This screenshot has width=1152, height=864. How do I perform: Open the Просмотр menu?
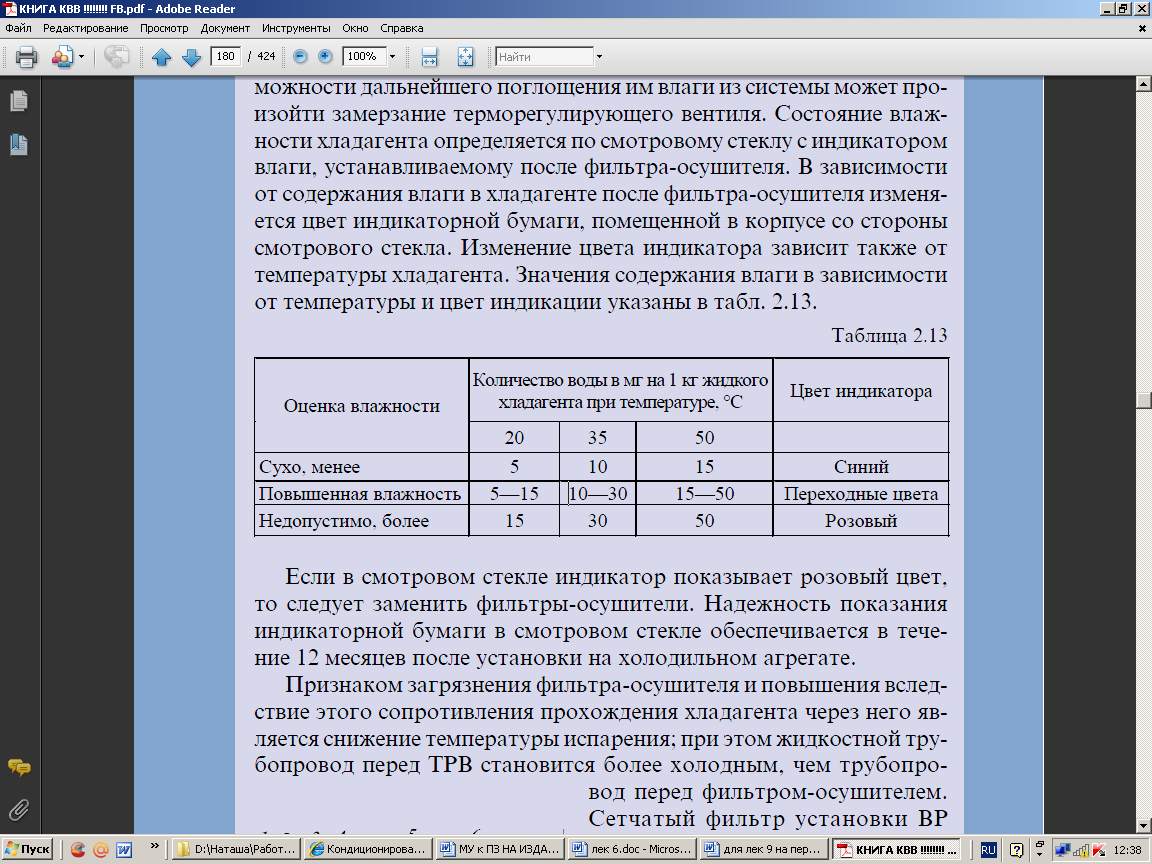coord(164,28)
